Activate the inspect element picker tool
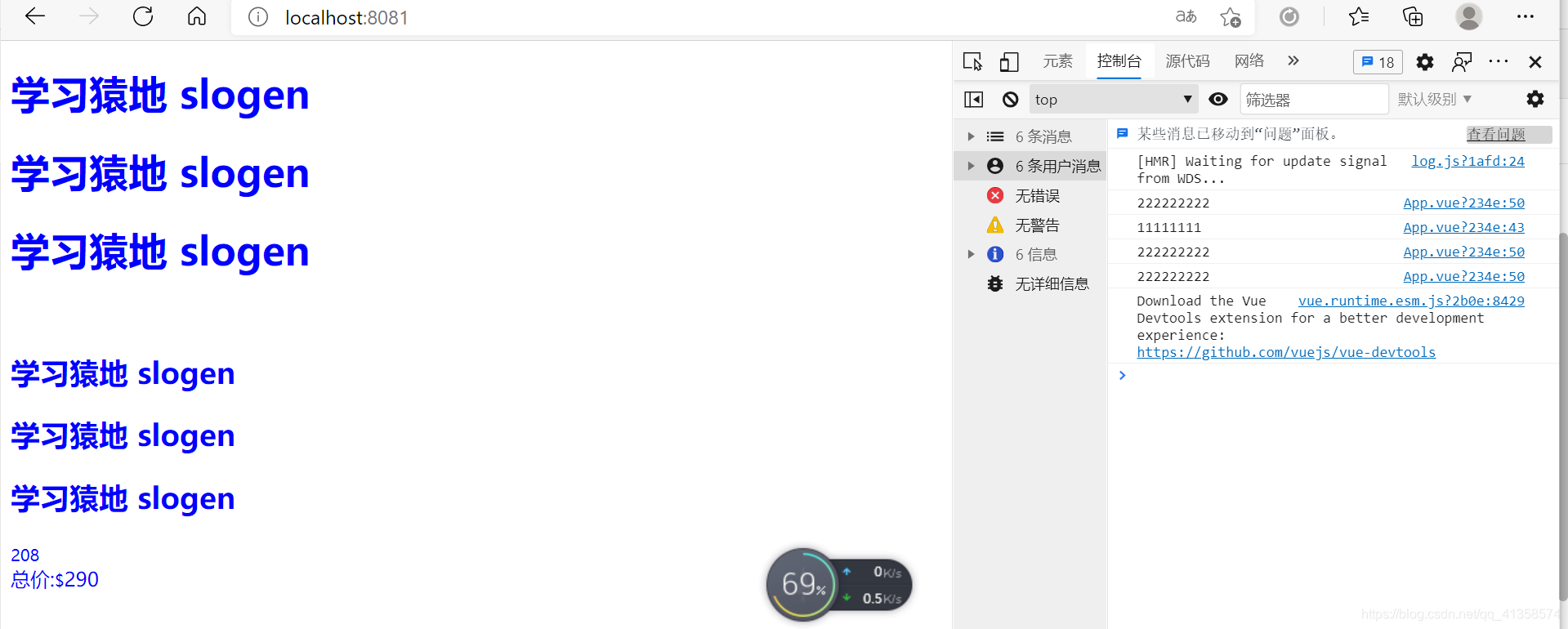This screenshot has width=1568, height=629. (x=972, y=61)
